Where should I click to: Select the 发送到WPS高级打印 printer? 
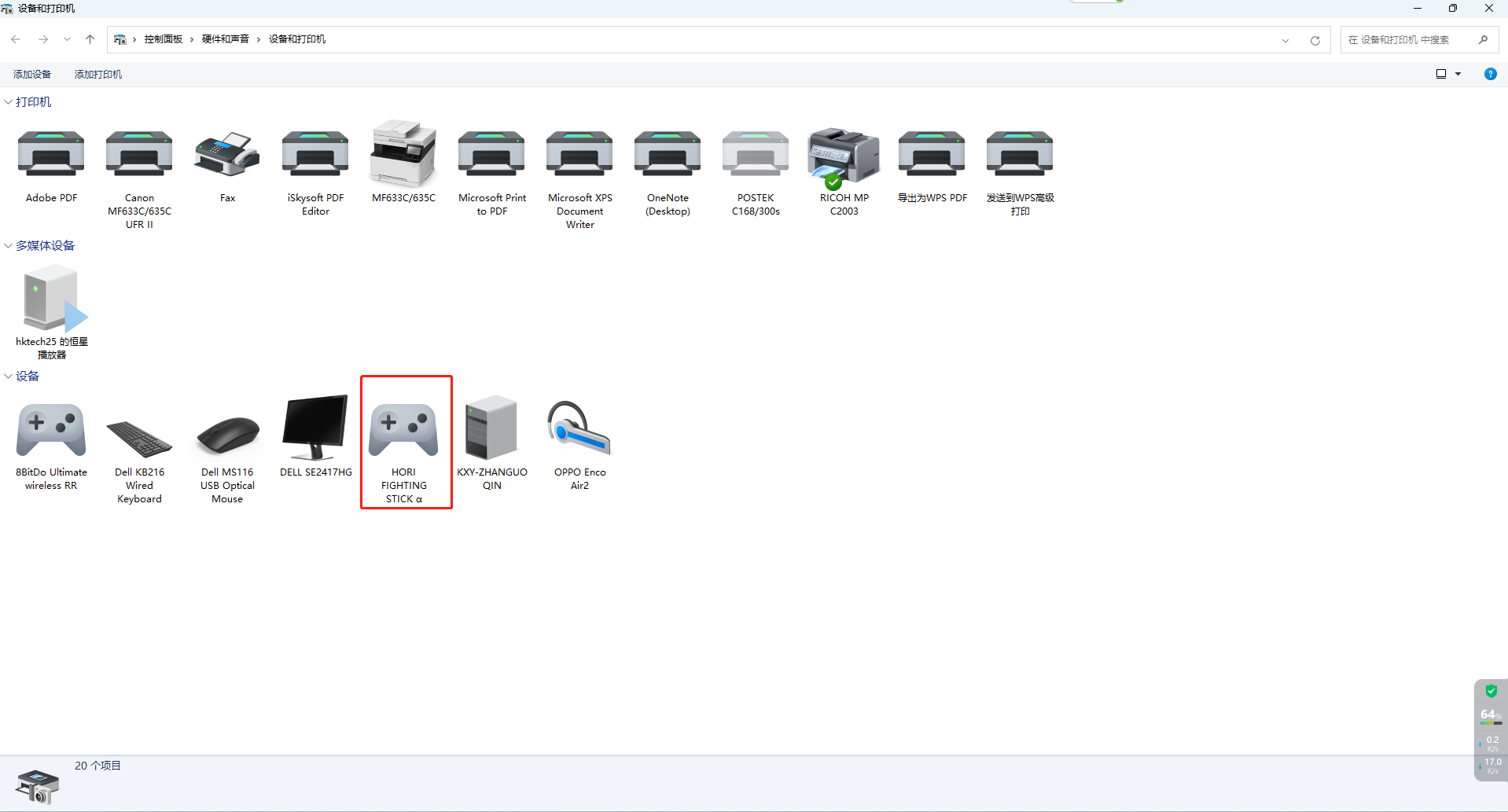[x=1020, y=155]
